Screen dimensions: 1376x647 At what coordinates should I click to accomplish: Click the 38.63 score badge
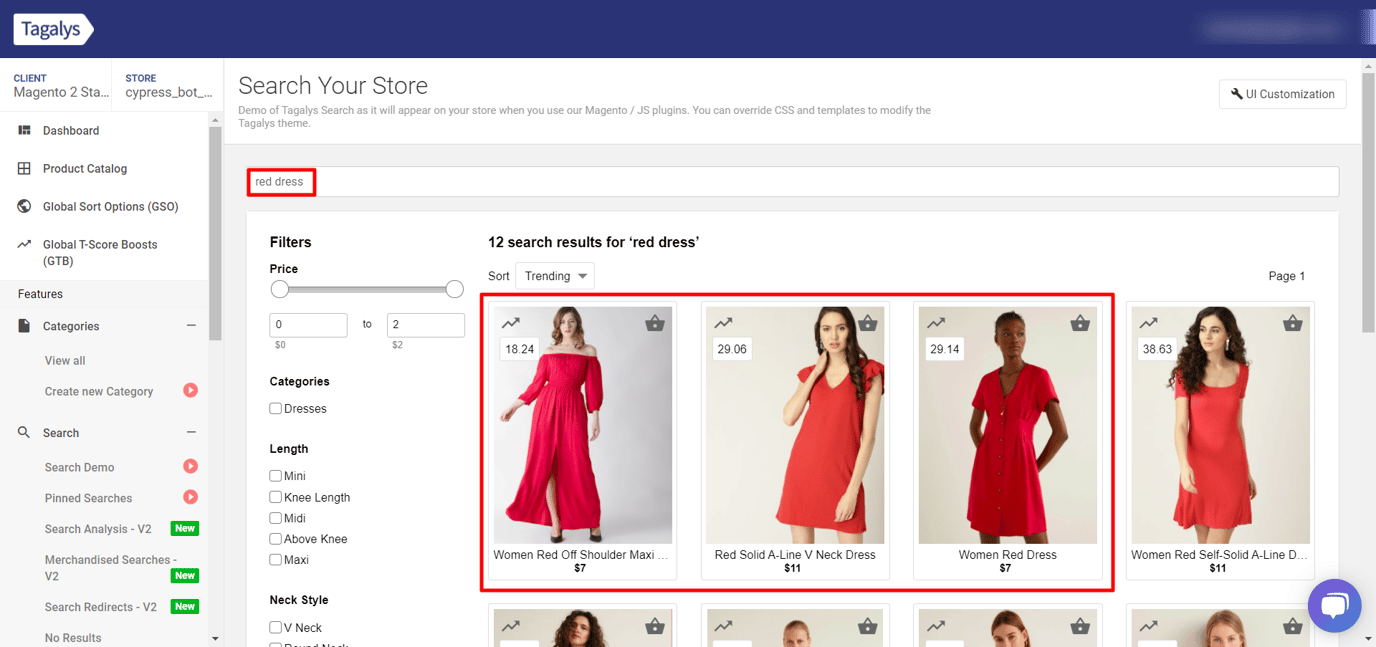tap(1157, 349)
